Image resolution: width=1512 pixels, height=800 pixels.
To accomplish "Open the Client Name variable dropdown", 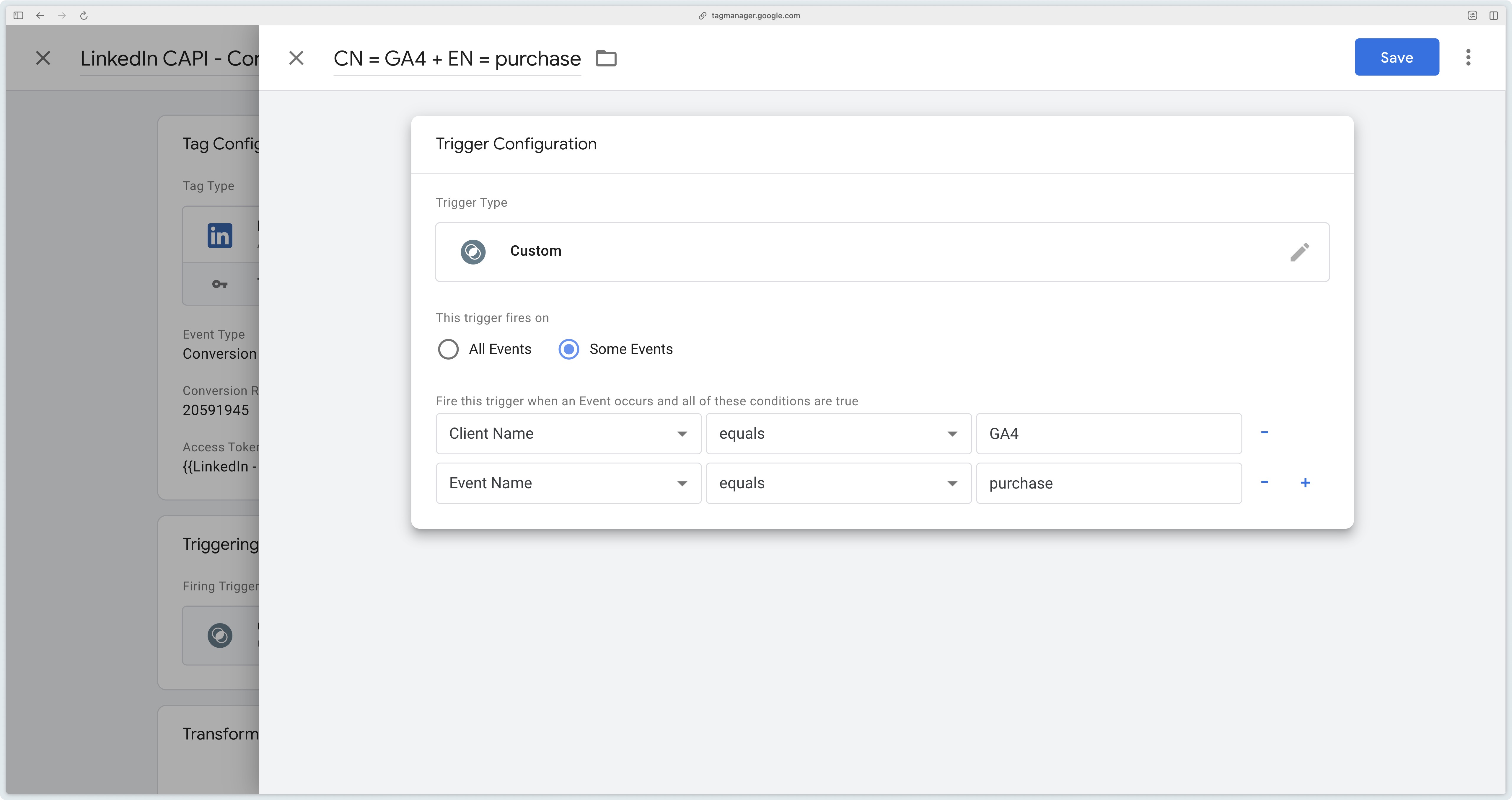I will pos(568,433).
